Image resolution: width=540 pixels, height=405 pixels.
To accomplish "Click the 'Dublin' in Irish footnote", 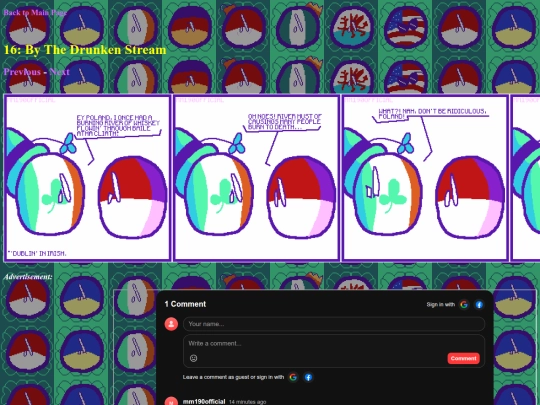I will click(37, 253).
